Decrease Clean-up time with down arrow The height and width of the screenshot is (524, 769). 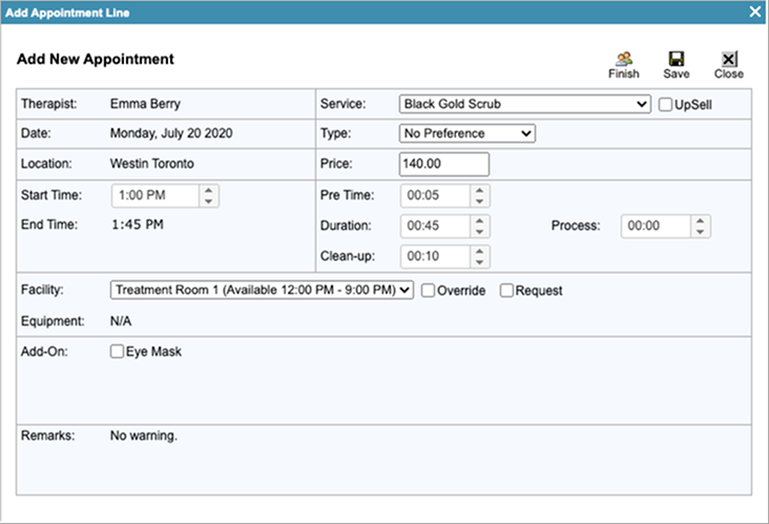point(480,262)
